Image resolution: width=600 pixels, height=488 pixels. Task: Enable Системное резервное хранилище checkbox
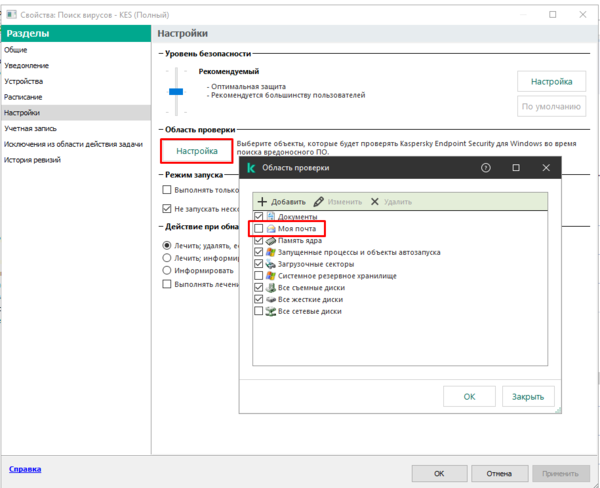click(x=259, y=276)
